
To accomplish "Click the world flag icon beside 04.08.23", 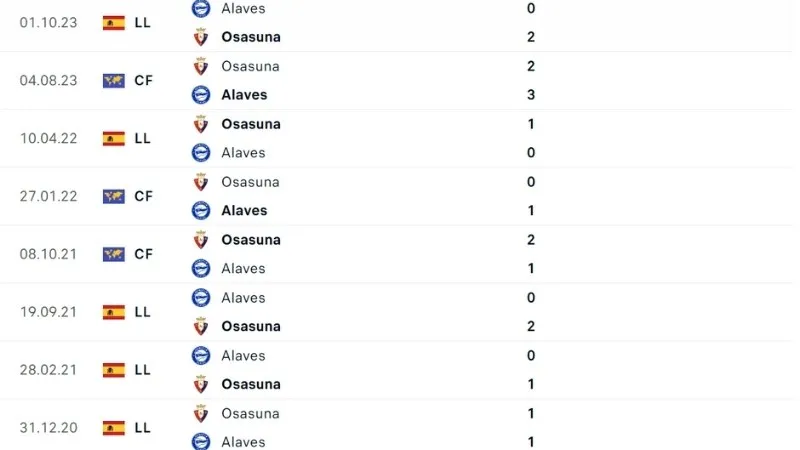I will click(113, 81).
